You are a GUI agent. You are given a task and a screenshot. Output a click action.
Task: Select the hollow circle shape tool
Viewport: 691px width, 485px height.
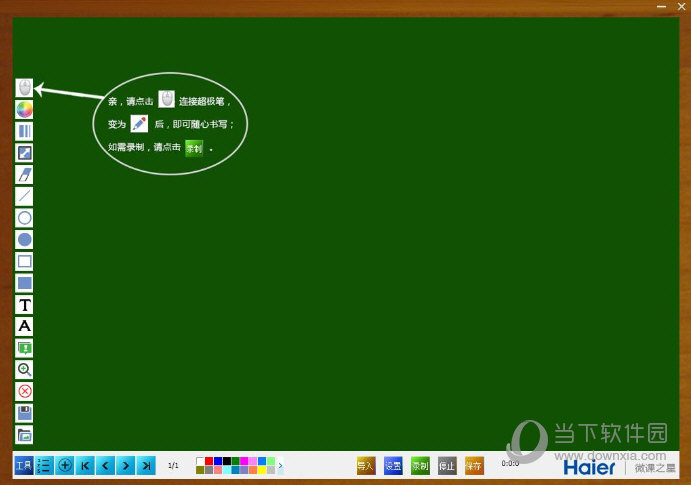24,218
